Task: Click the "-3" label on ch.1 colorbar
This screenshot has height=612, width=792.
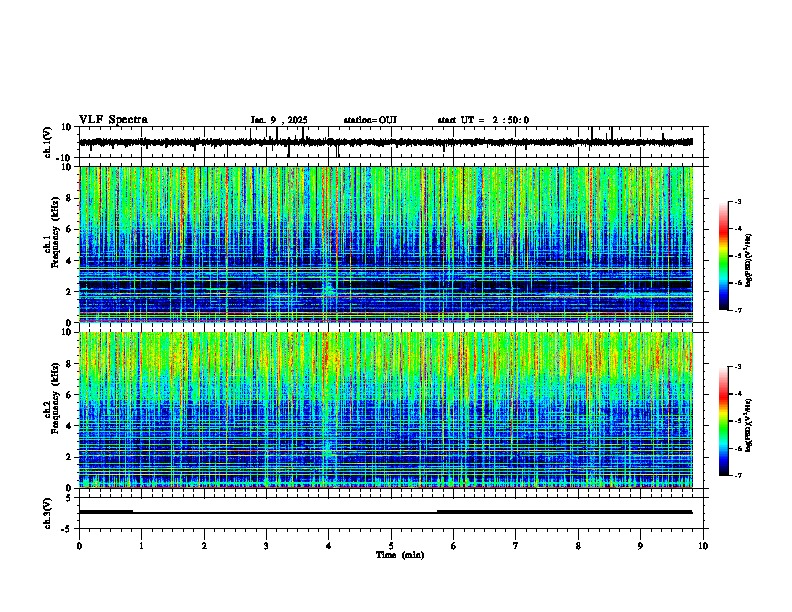Action: tap(737, 202)
